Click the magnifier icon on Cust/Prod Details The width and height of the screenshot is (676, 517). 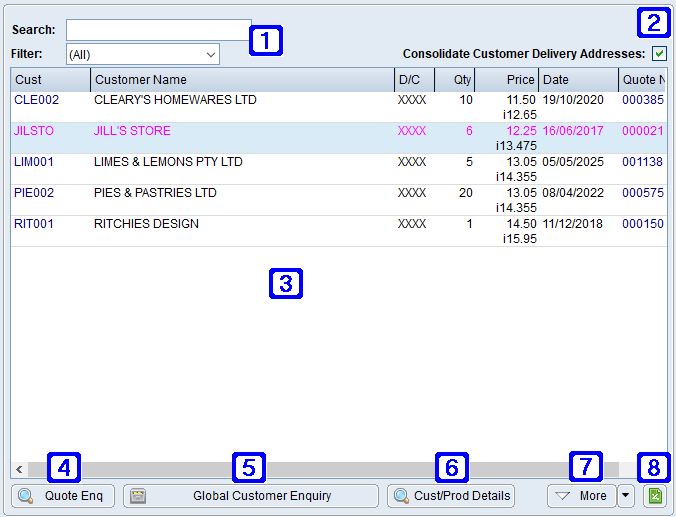tap(401, 496)
